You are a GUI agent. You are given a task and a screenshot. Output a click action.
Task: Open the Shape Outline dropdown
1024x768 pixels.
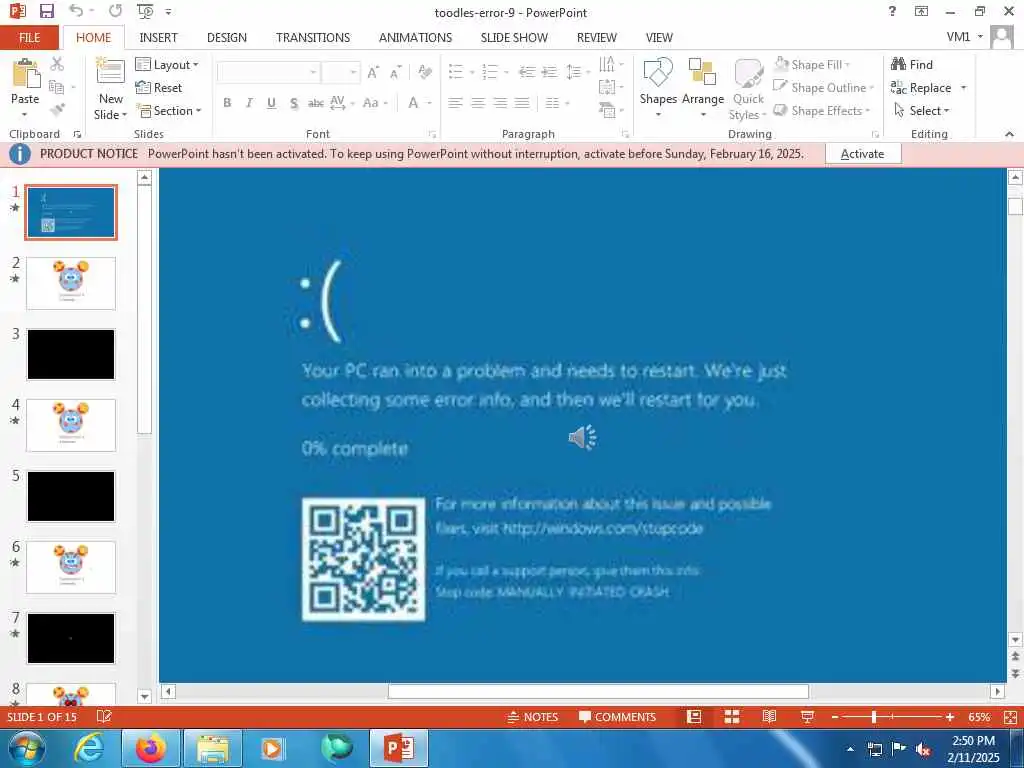[x=824, y=88]
